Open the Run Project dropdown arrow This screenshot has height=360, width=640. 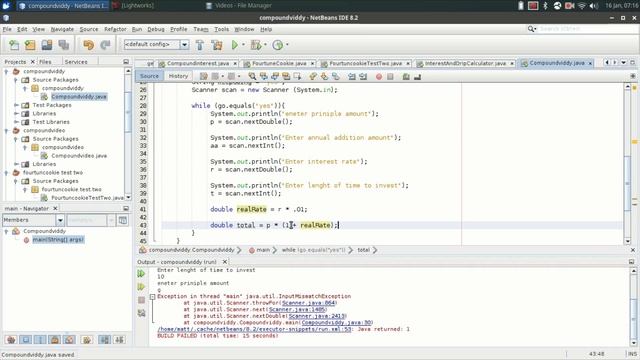click(x=243, y=45)
